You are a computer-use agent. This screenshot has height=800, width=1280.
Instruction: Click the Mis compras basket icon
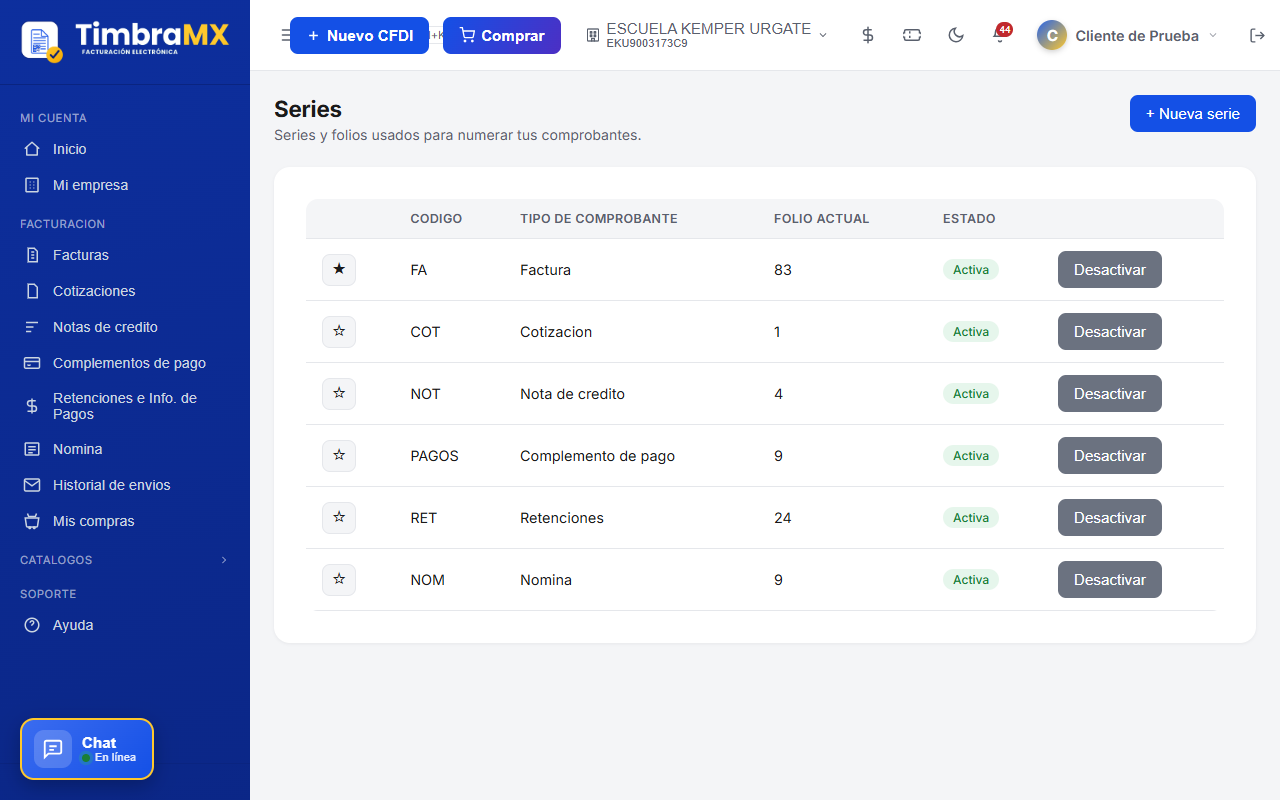(32, 521)
